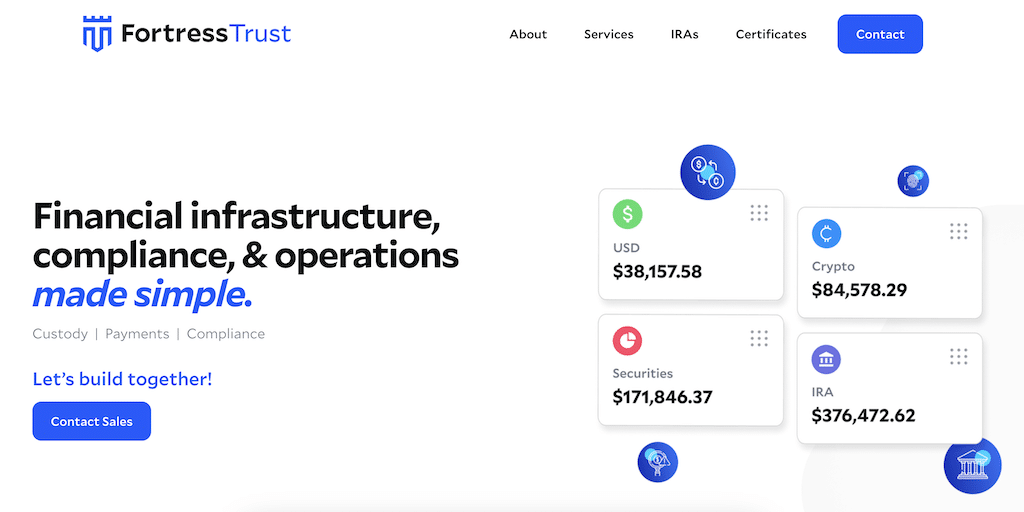The image size is (1024, 512).
Task: Click the Let's build together! text
Action: pyautogui.click(x=123, y=379)
